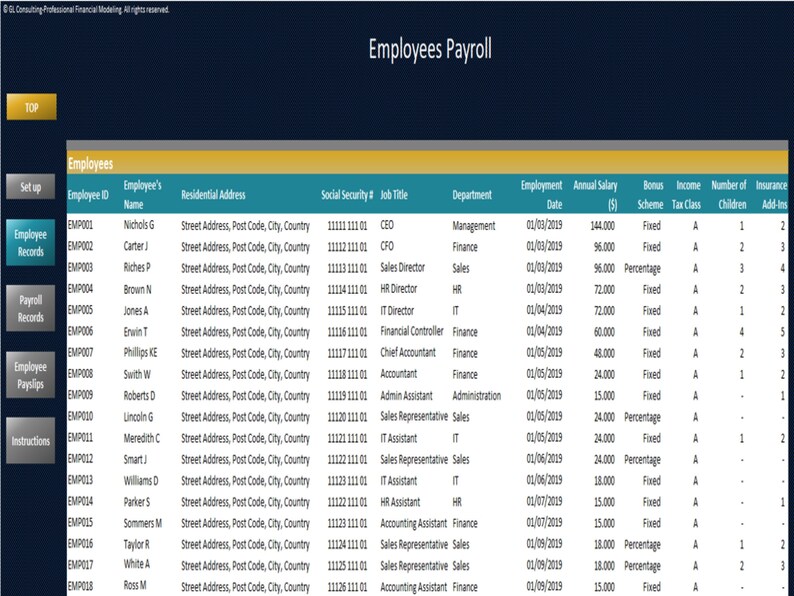Select job title cell CEO

point(387,225)
